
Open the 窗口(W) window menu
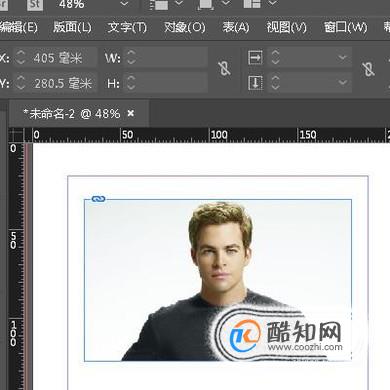(345, 27)
